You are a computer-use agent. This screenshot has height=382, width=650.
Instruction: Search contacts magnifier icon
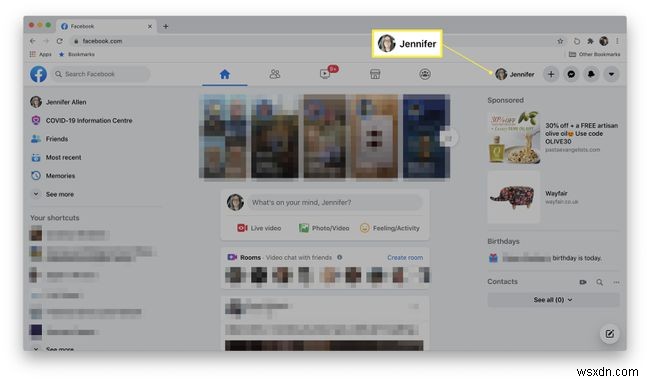[x=599, y=282]
